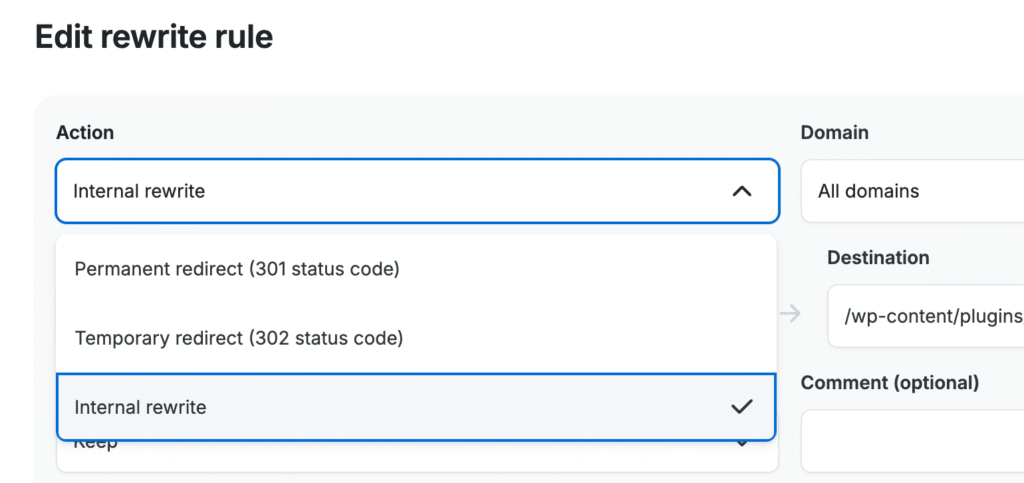Collapse the Action dropdown using the up chevron
This screenshot has width=1024, height=483.
[741, 191]
